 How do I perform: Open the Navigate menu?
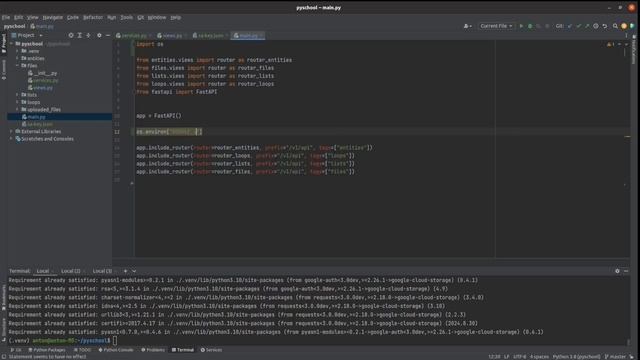(53, 18)
